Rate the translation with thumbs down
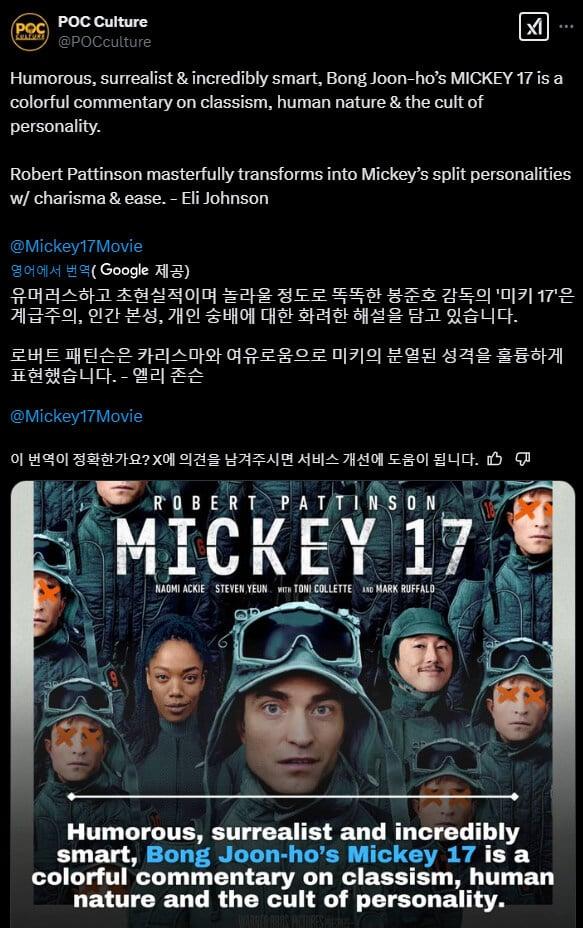This screenshot has height=928, width=583. pyautogui.click(x=523, y=459)
